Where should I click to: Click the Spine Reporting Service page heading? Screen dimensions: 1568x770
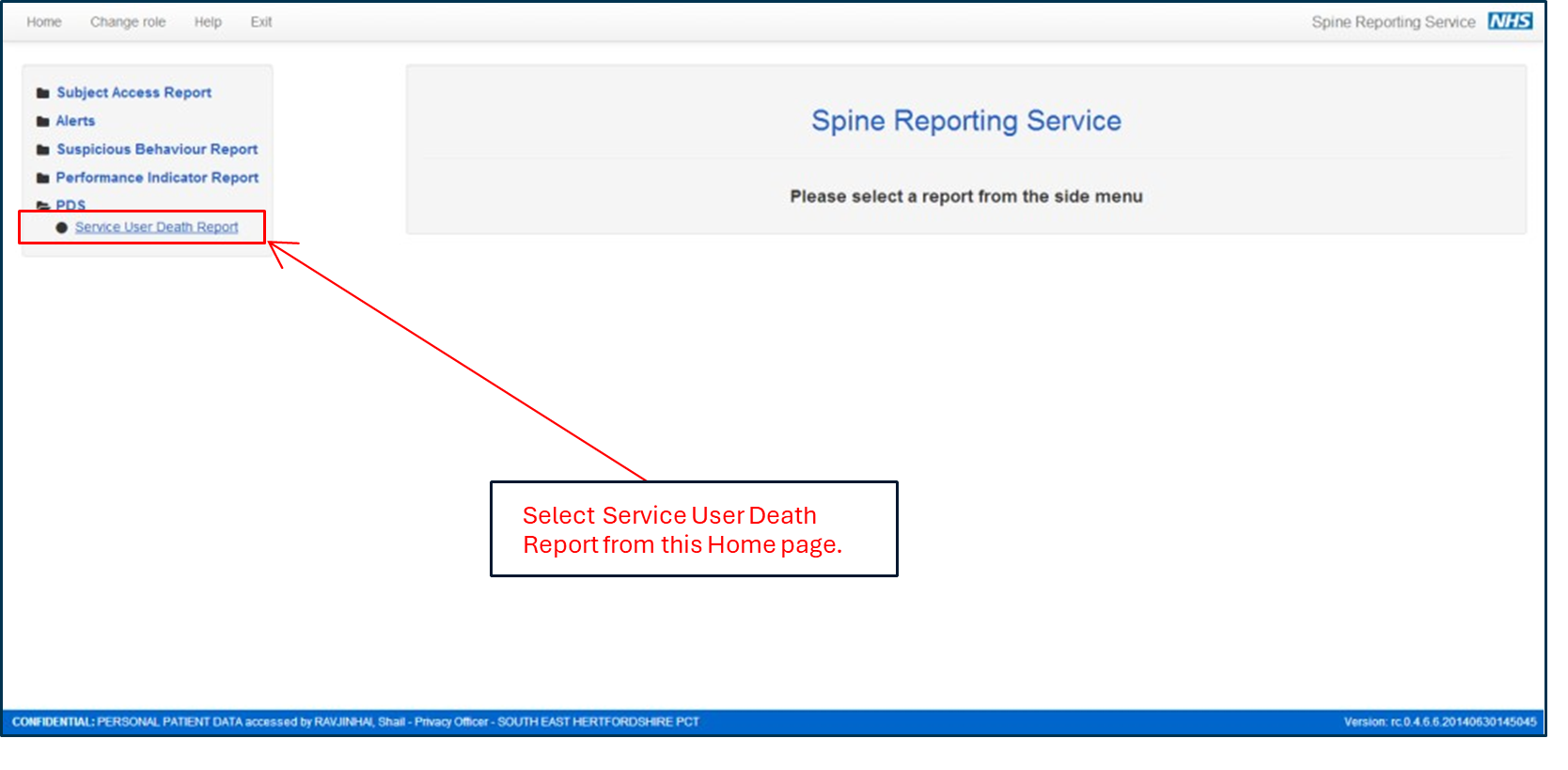[966, 120]
